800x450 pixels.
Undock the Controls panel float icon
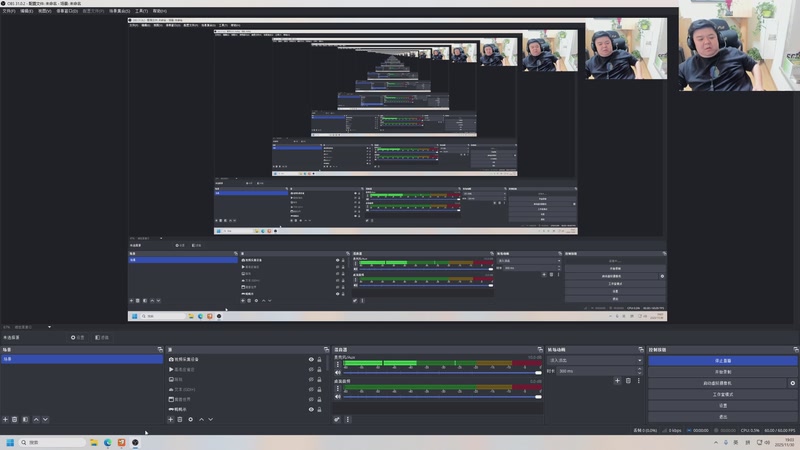coord(796,349)
